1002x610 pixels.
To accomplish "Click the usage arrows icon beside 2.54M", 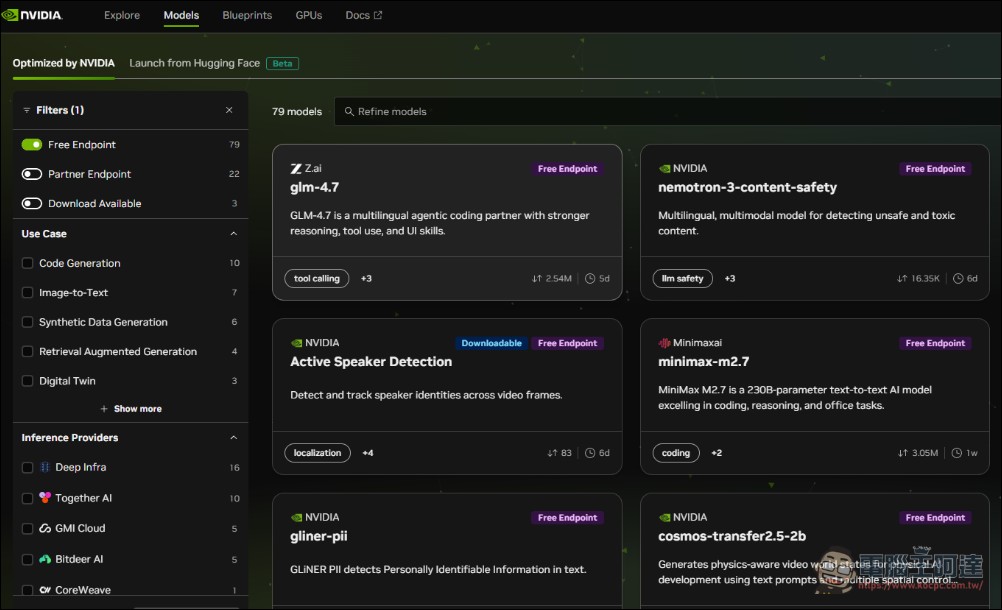I will click(537, 278).
